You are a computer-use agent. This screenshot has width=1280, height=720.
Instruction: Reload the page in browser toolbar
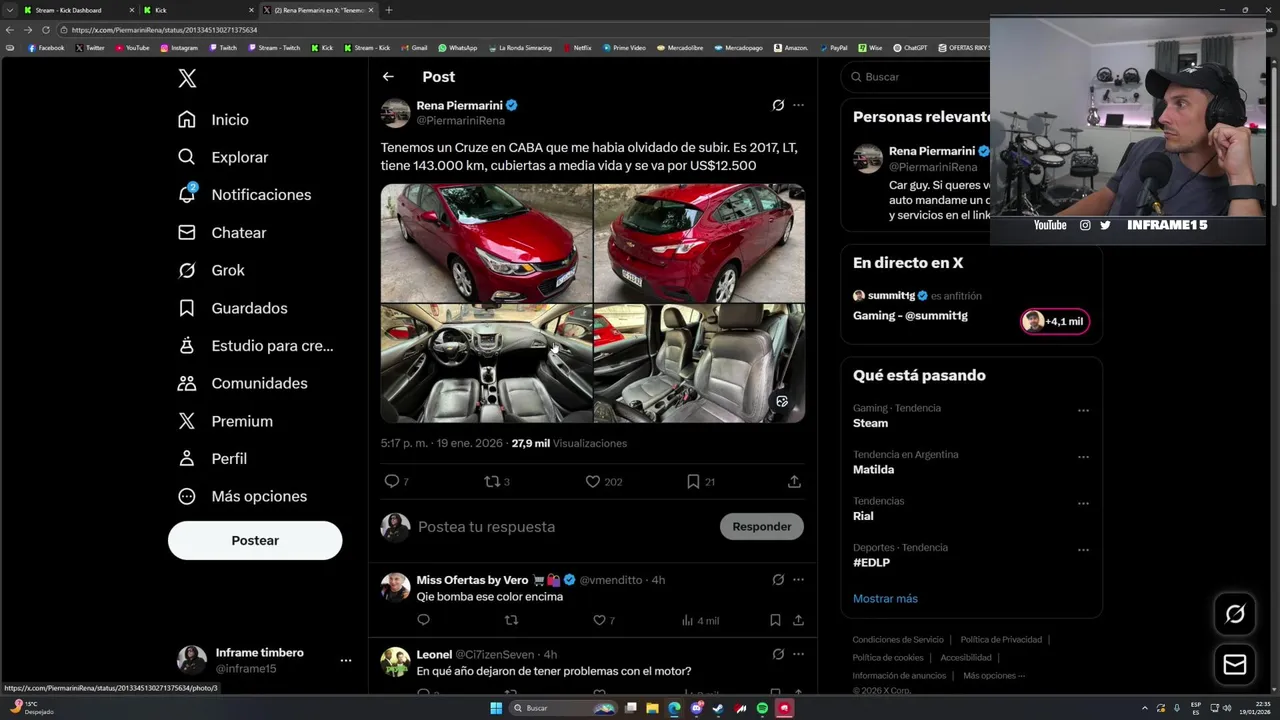point(46,30)
